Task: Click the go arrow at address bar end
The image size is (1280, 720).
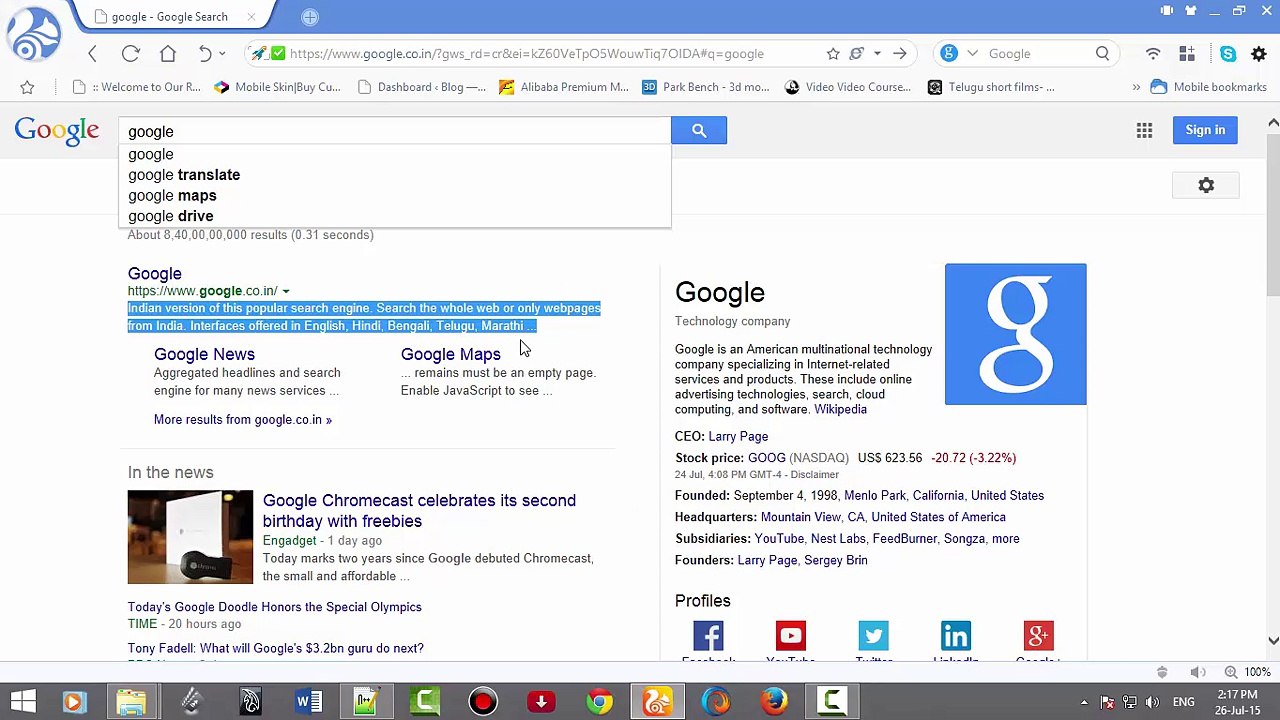Action: (x=900, y=54)
